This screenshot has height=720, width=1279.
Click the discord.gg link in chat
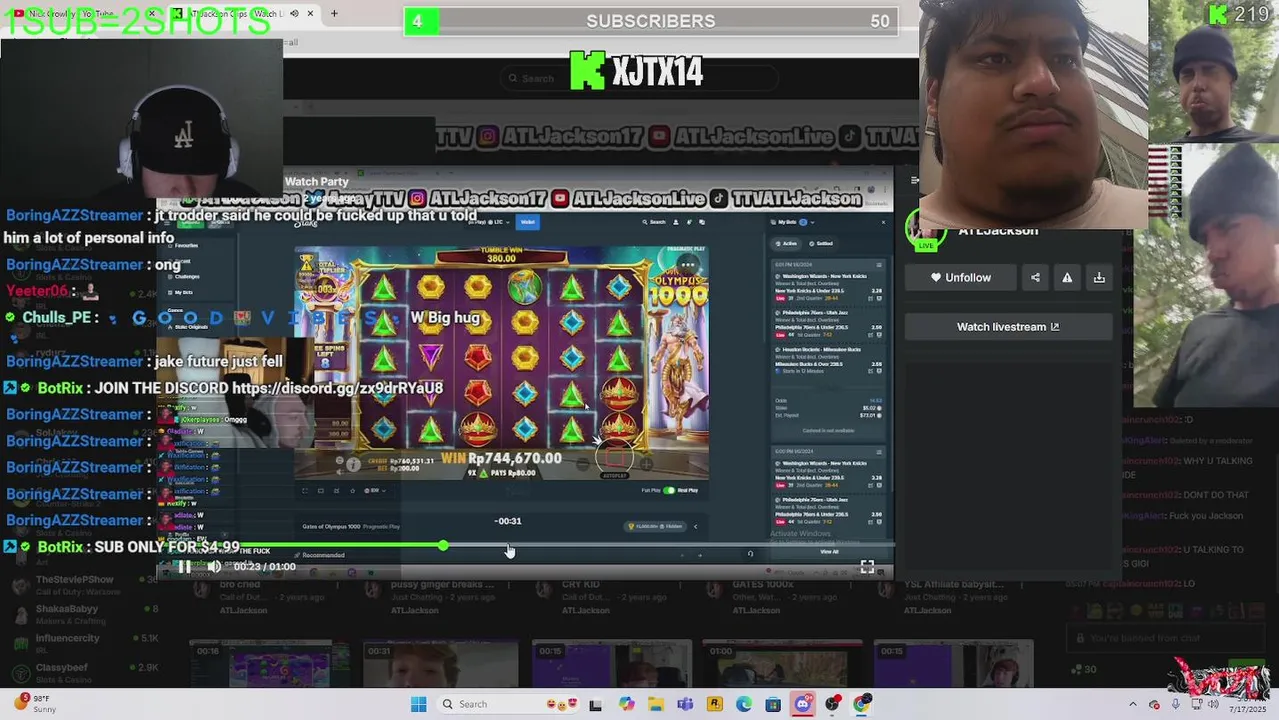coord(337,388)
